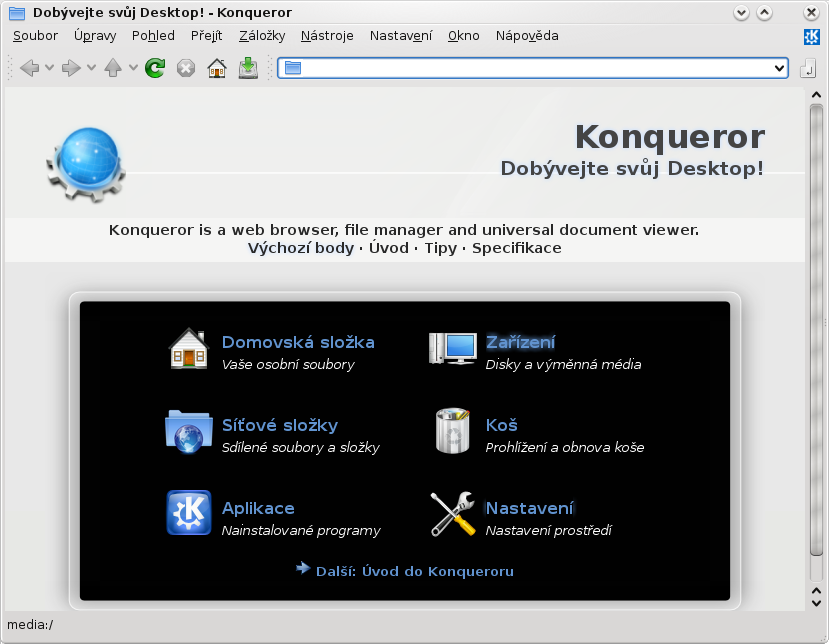Open the Tipy link
This screenshot has height=644, width=829.
[441, 248]
